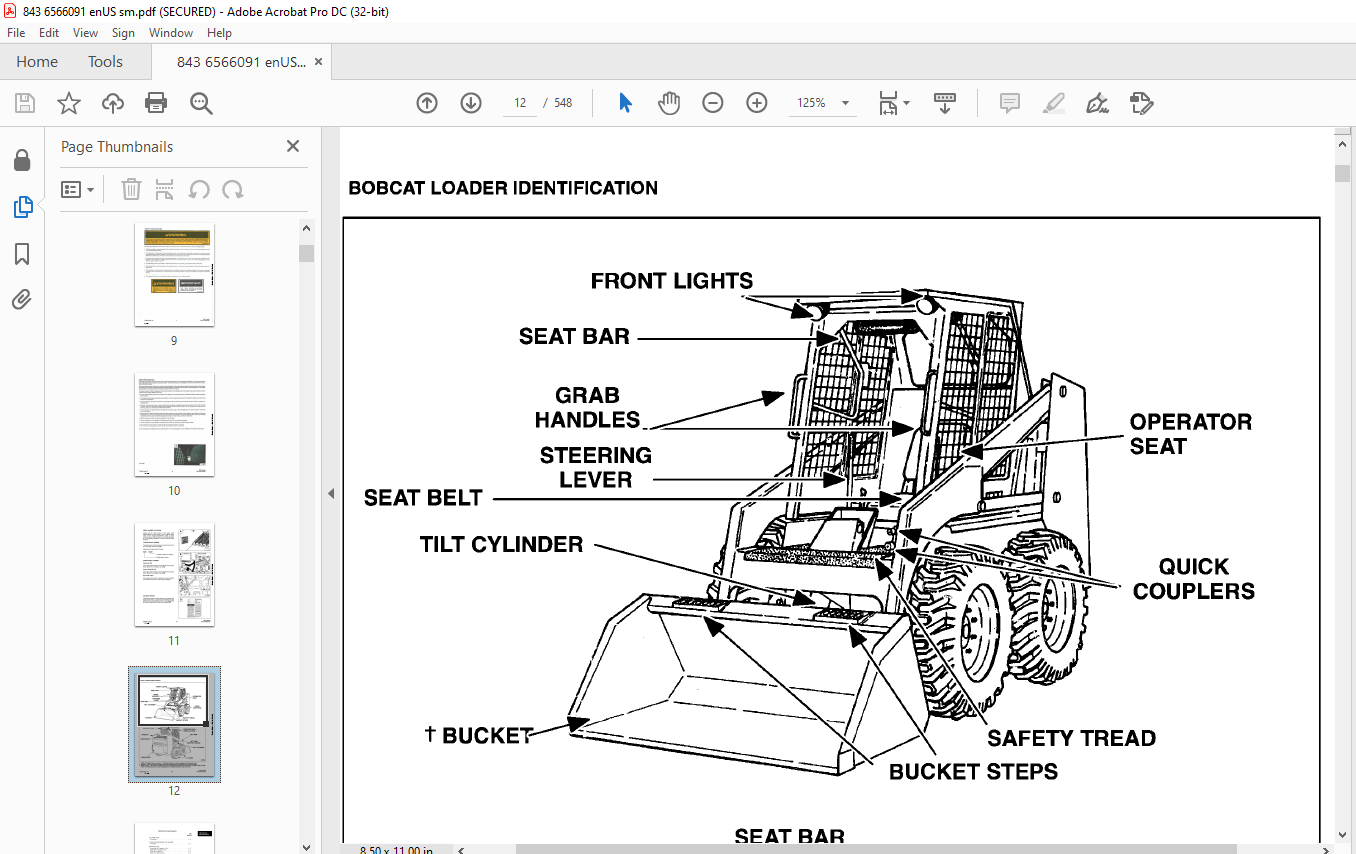Zoom out with the minus icon
This screenshot has height=854, width=1356.
click(713, 103)
